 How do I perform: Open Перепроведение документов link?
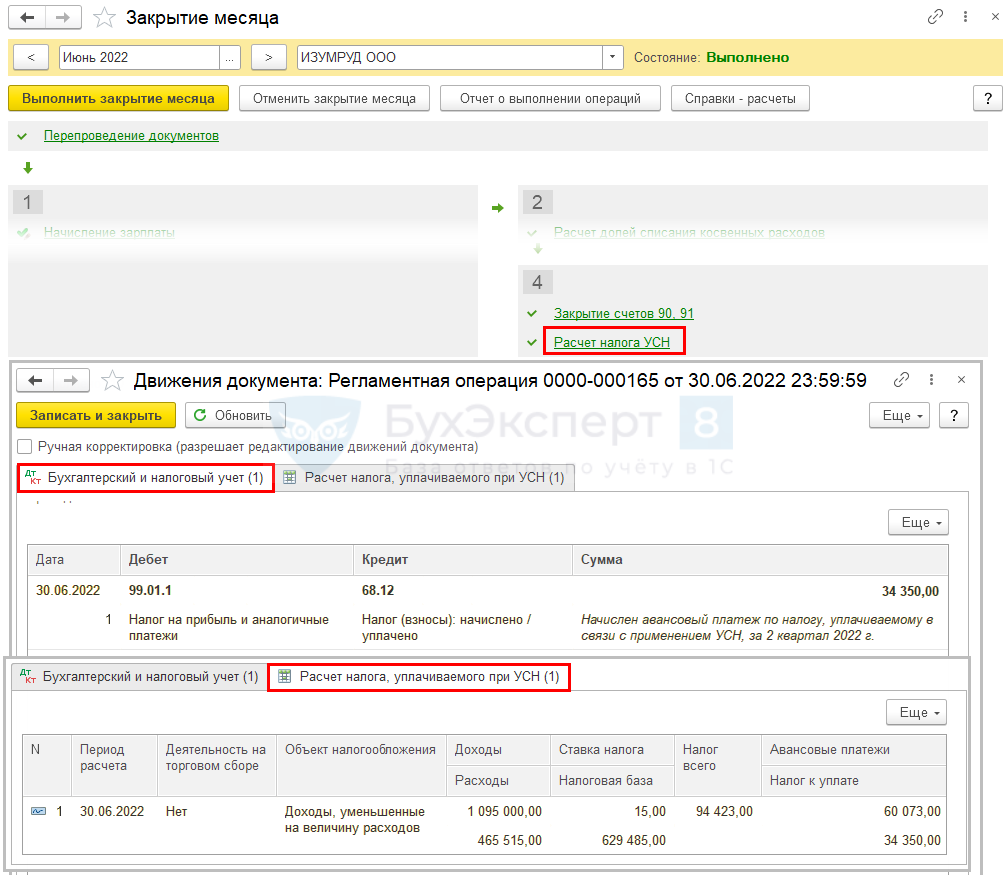point(131,136)
